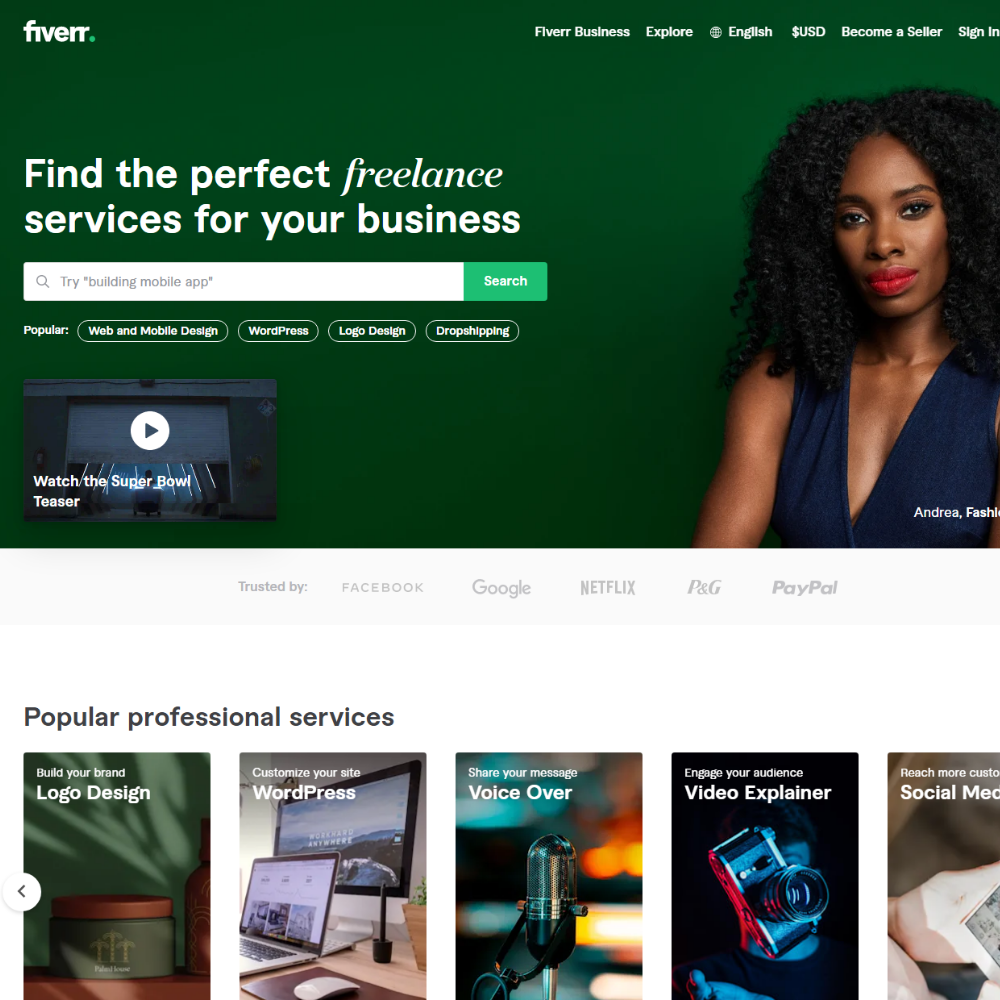Click the globe language icon
Viewport: 1000px width, 1000px height.
pos(716,32)
